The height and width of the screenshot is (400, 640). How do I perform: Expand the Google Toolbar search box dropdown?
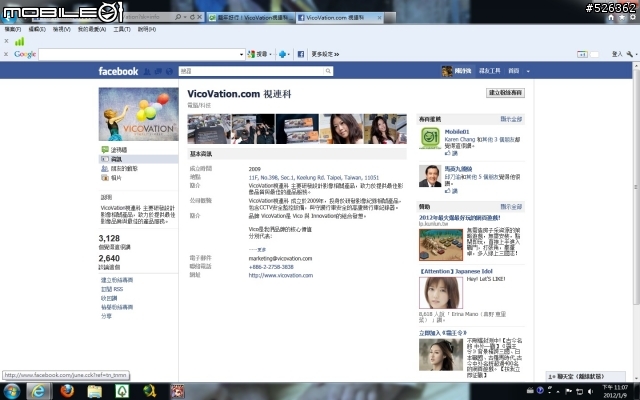[241, 54]
